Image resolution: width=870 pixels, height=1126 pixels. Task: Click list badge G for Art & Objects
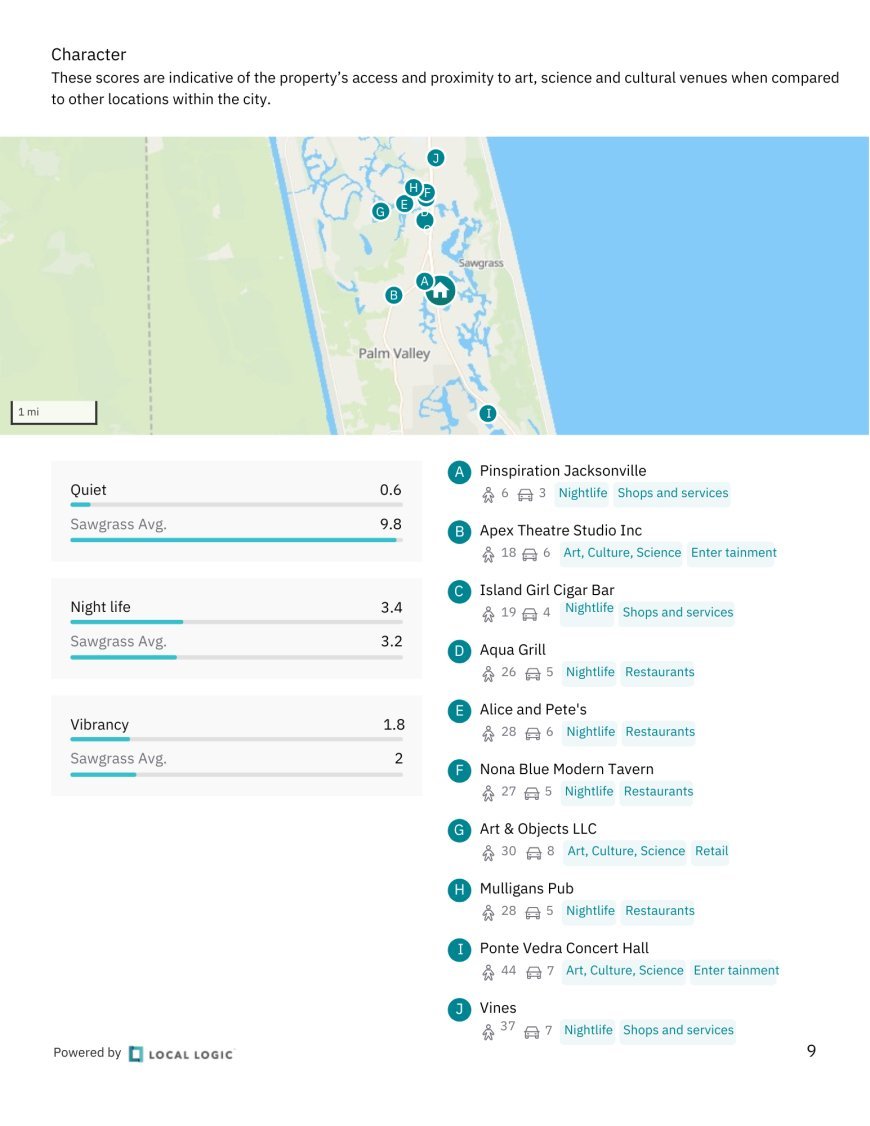459,830
